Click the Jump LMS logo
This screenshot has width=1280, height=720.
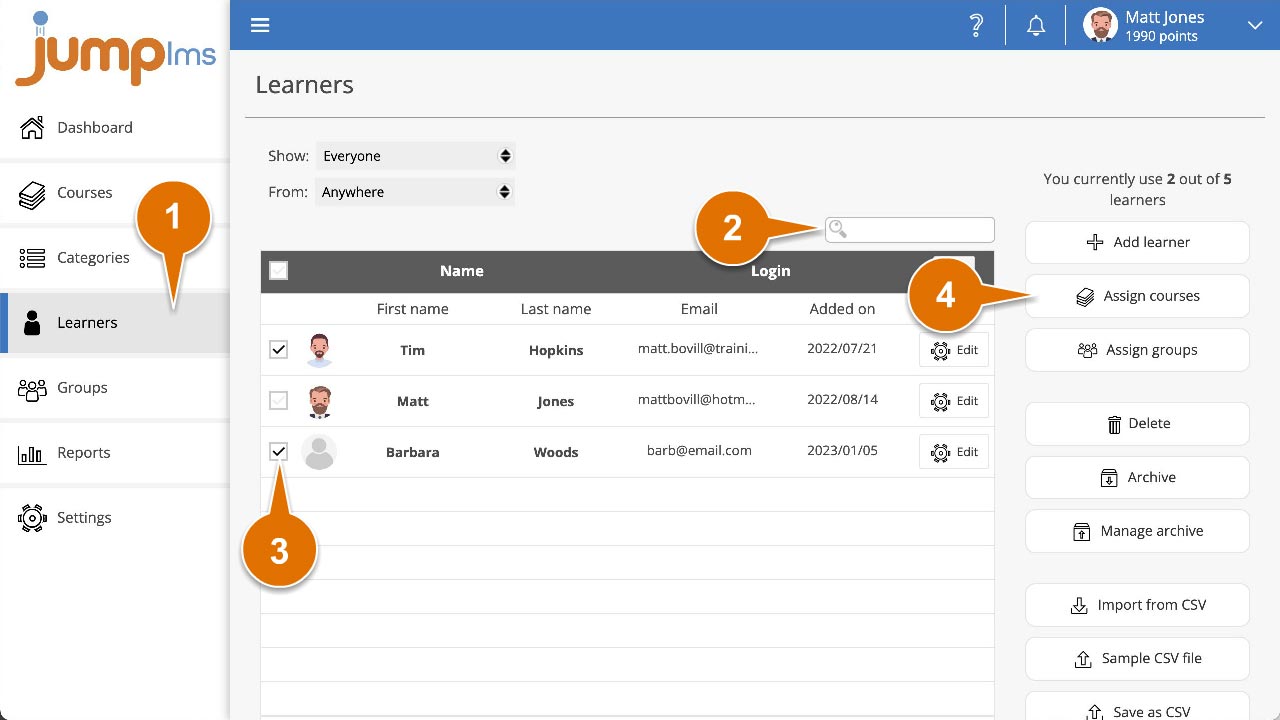[x=115, y=50]
